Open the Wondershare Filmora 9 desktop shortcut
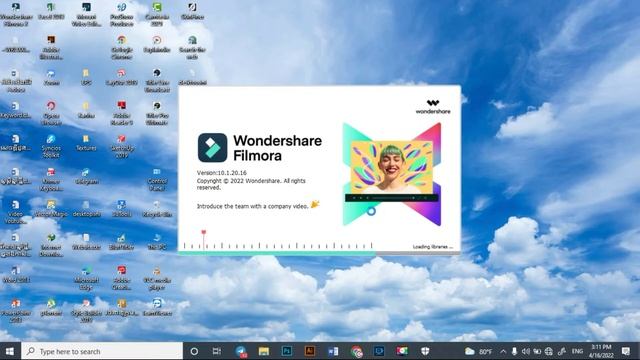The width and height of the screenshot is (640, 360). click(16, 14)
